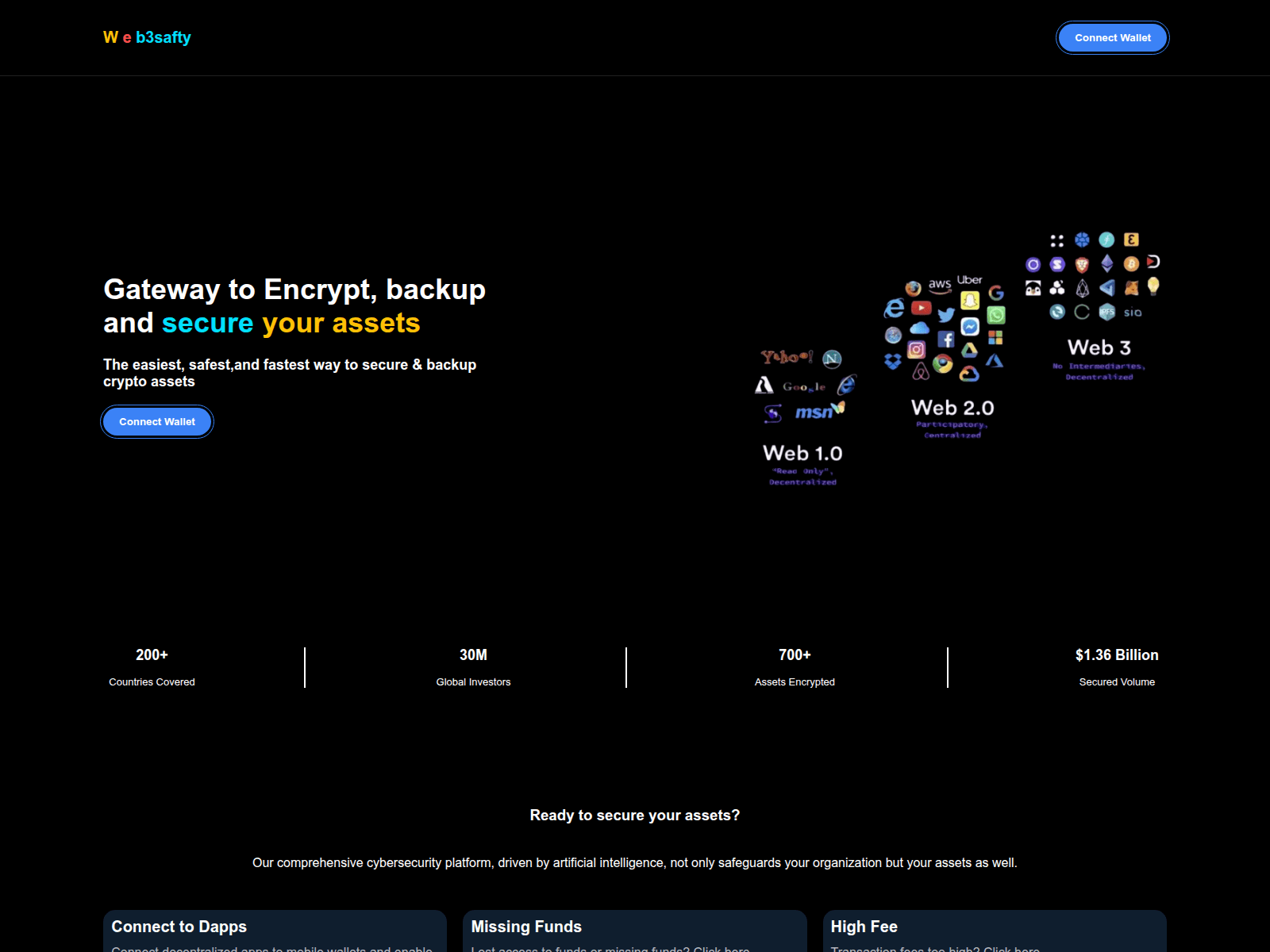Screen dimensions: 1270x952
Task: Click the Google Cloud icon
Action: [969, 374]
